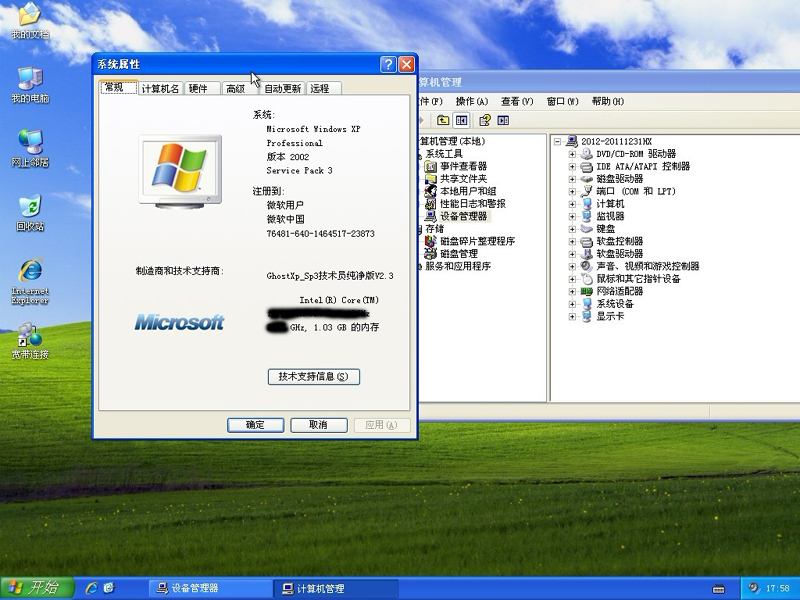800x600 pixels.
Task: Expand the 系统设备 device node
Action: (x=572, y=304)
